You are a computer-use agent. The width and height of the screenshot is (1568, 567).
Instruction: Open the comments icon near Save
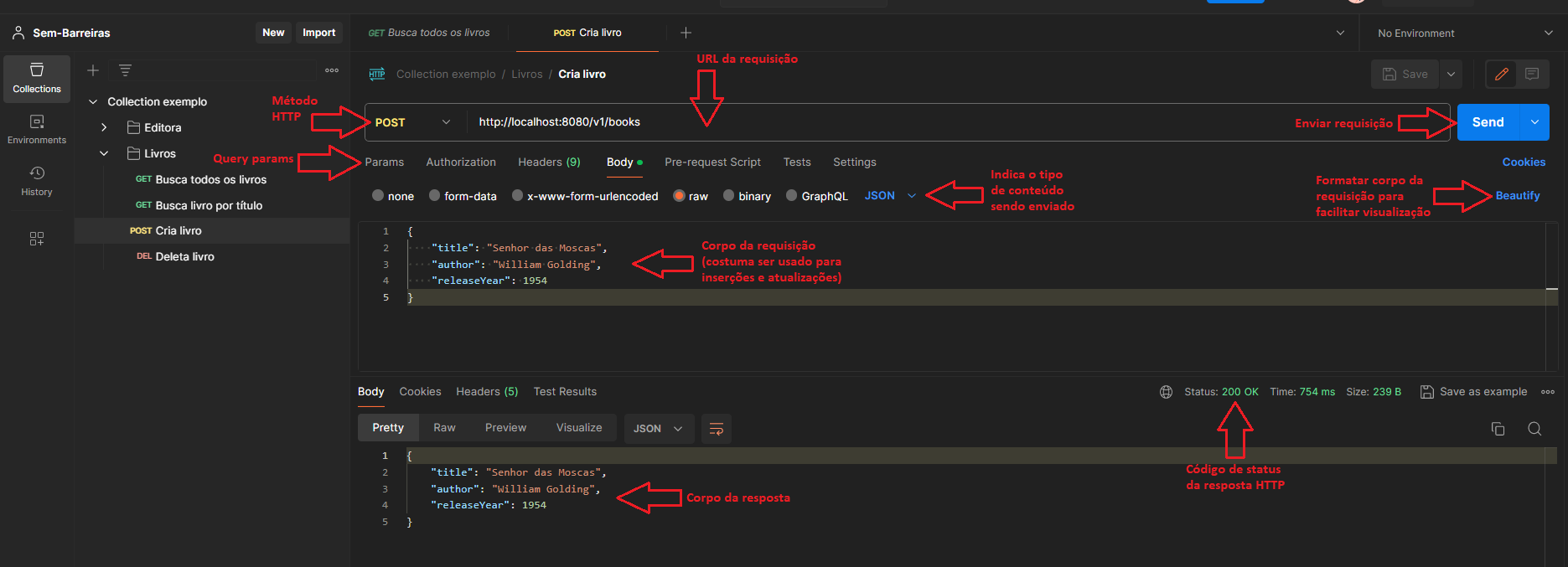click(x=1532, y=75)
